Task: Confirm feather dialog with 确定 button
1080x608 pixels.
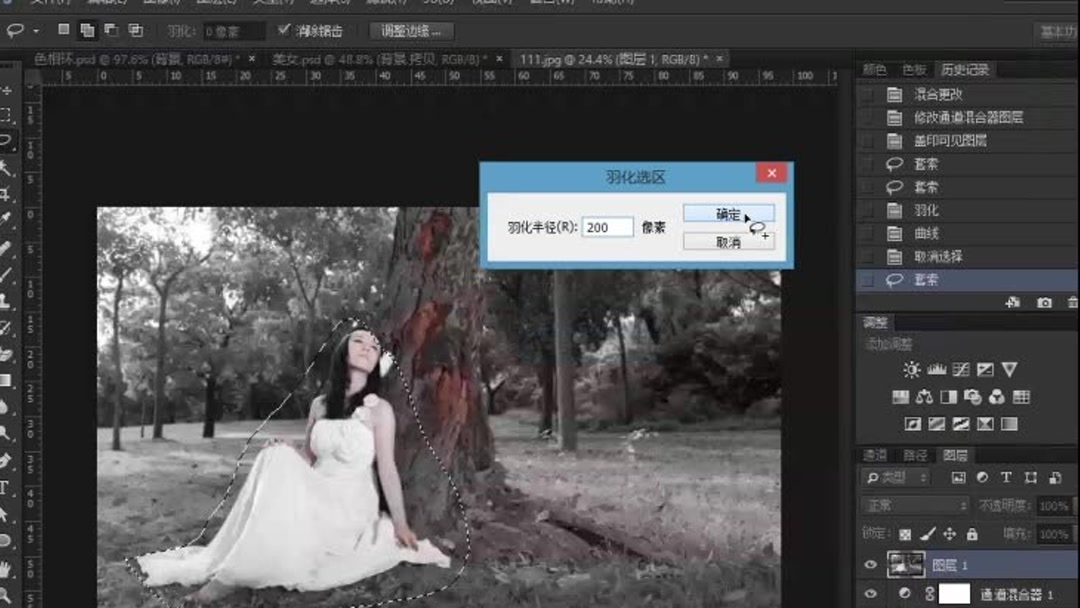Action: (x=729, y=212)
